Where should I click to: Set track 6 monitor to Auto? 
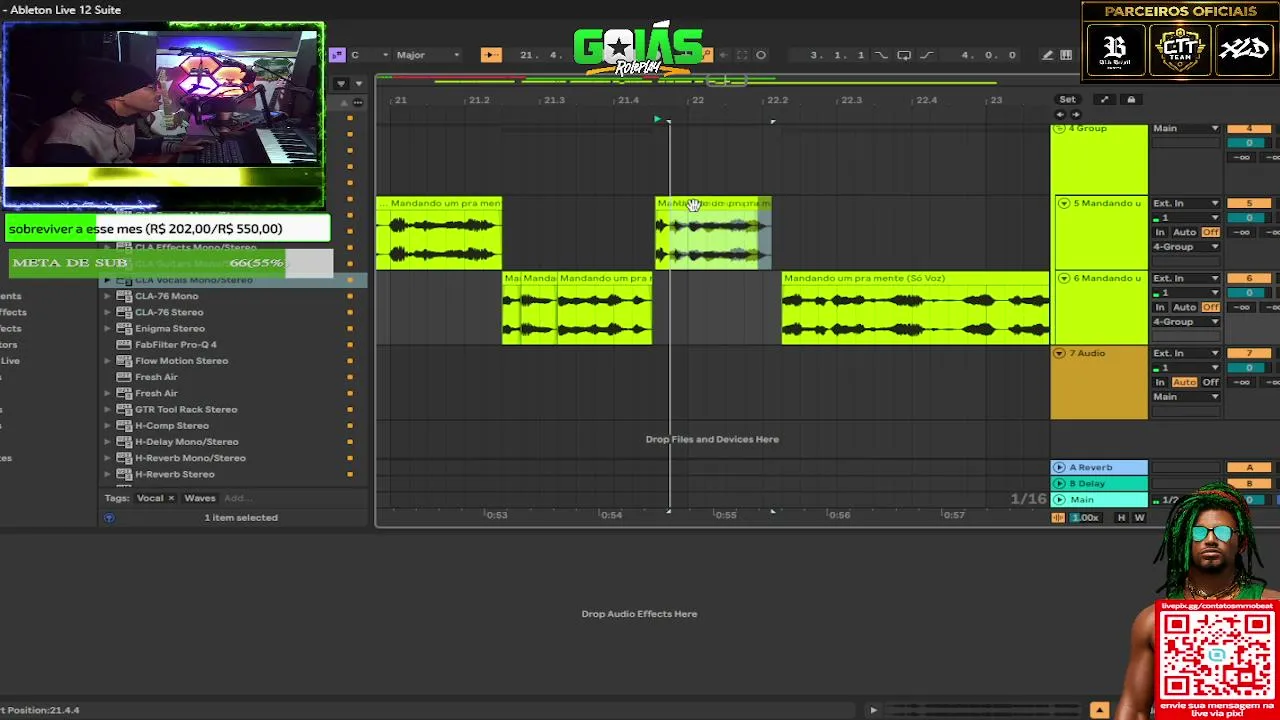tap(1184, 308)
